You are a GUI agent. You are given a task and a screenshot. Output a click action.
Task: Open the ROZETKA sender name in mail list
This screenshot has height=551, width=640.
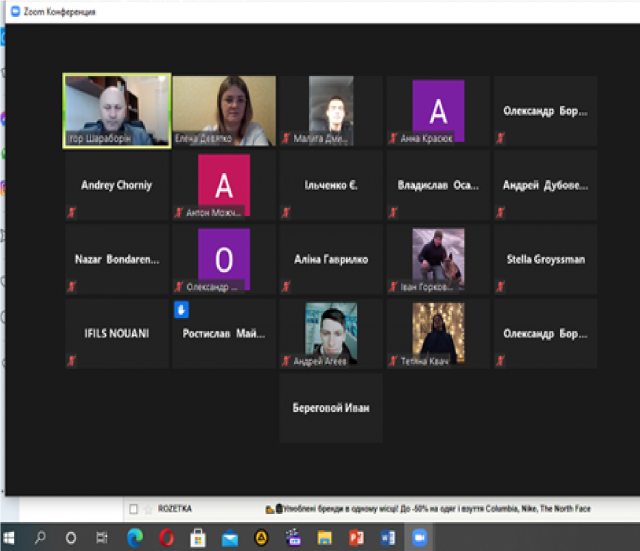coord(175,509)
